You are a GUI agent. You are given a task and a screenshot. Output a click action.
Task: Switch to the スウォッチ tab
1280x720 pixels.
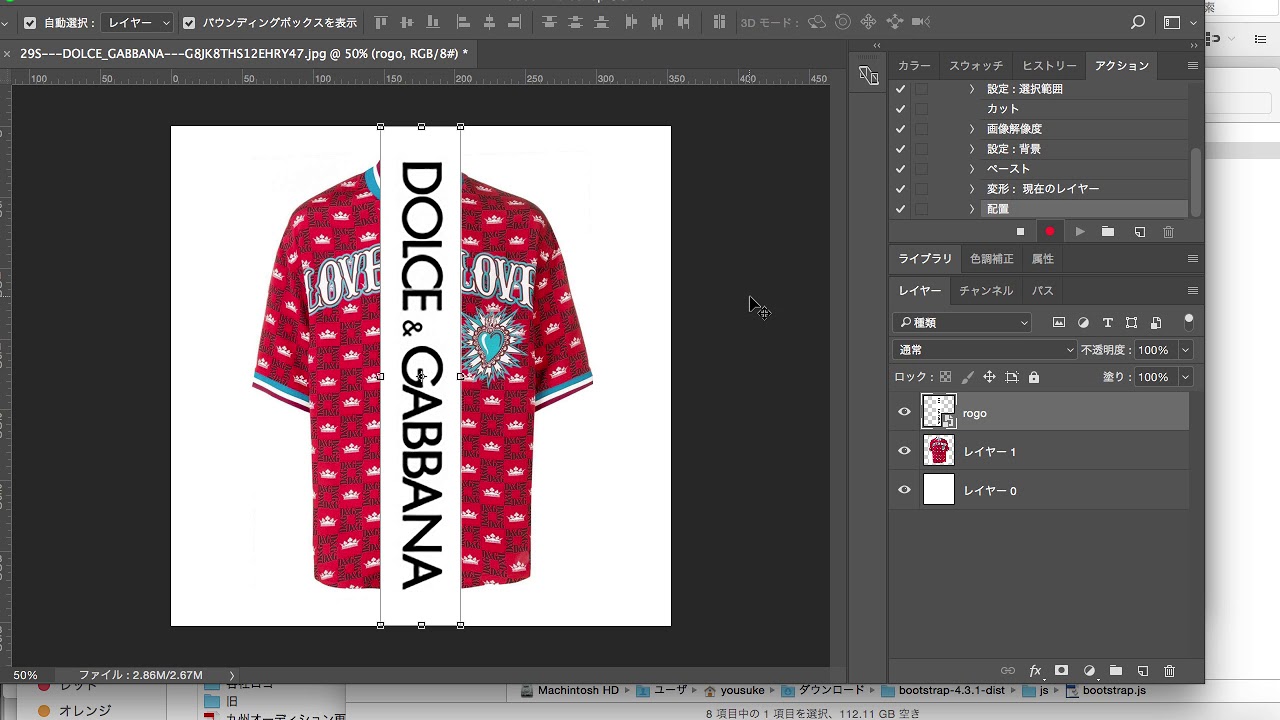pos(976,65)
